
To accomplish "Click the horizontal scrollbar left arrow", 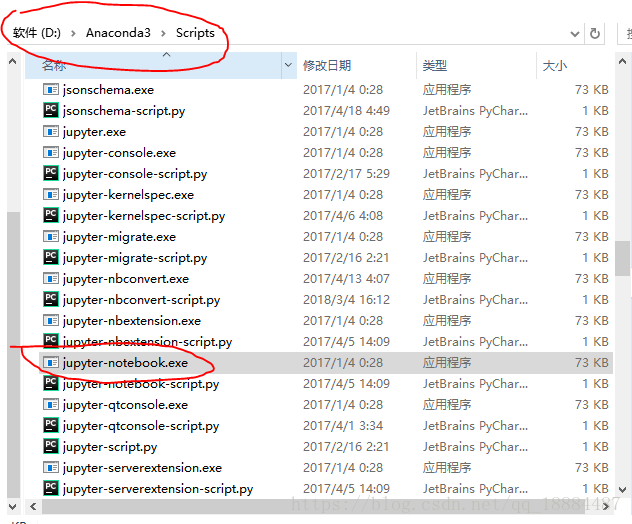I will coord(33,506).
